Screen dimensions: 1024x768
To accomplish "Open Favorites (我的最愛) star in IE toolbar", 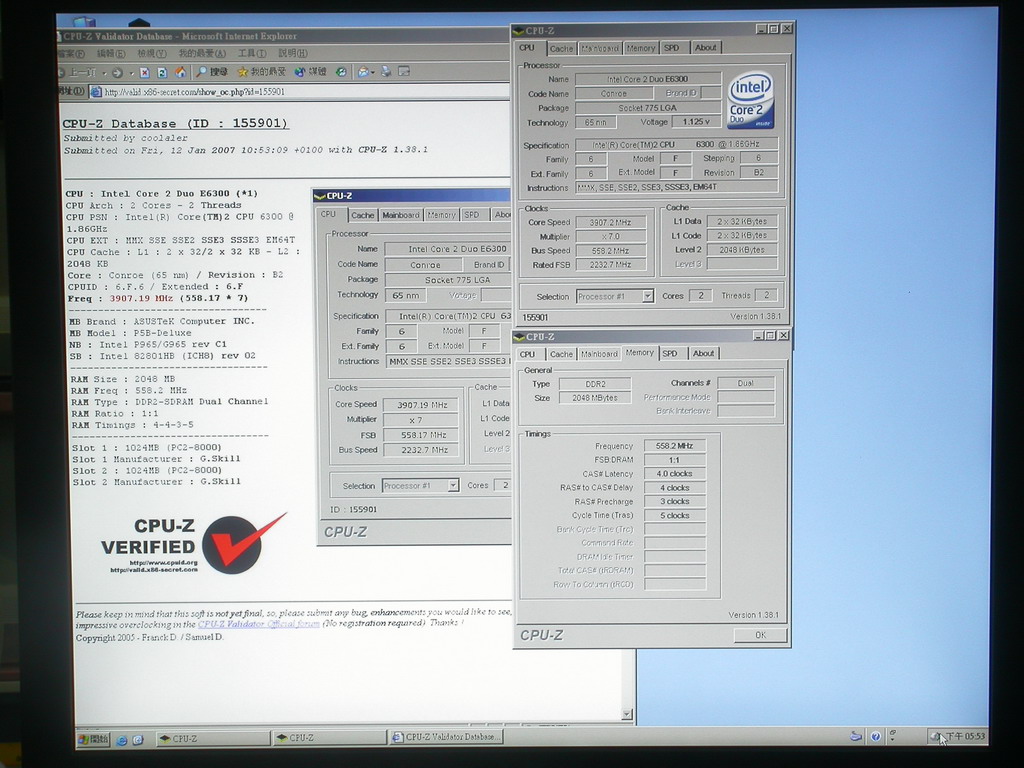I will pos(261,72).
